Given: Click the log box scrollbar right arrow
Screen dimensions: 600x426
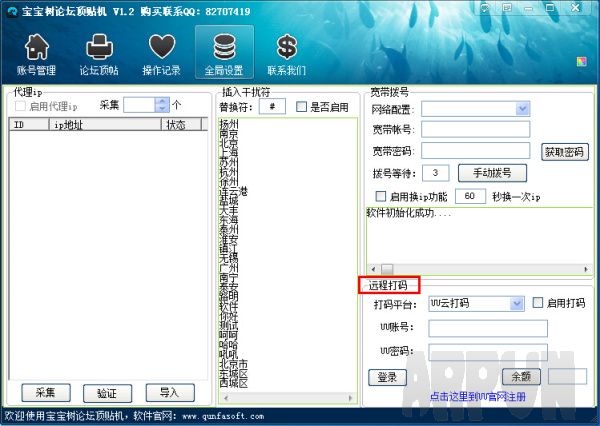Looking at the screenshot, I should point(586,269).
